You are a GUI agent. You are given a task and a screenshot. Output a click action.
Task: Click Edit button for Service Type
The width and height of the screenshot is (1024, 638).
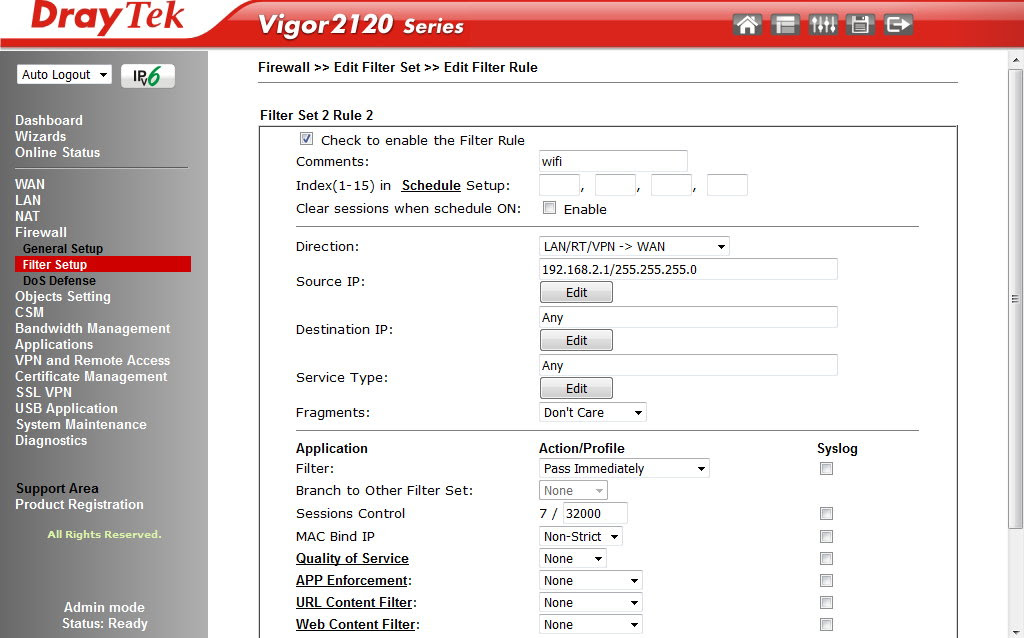click(x=576, y=388)
